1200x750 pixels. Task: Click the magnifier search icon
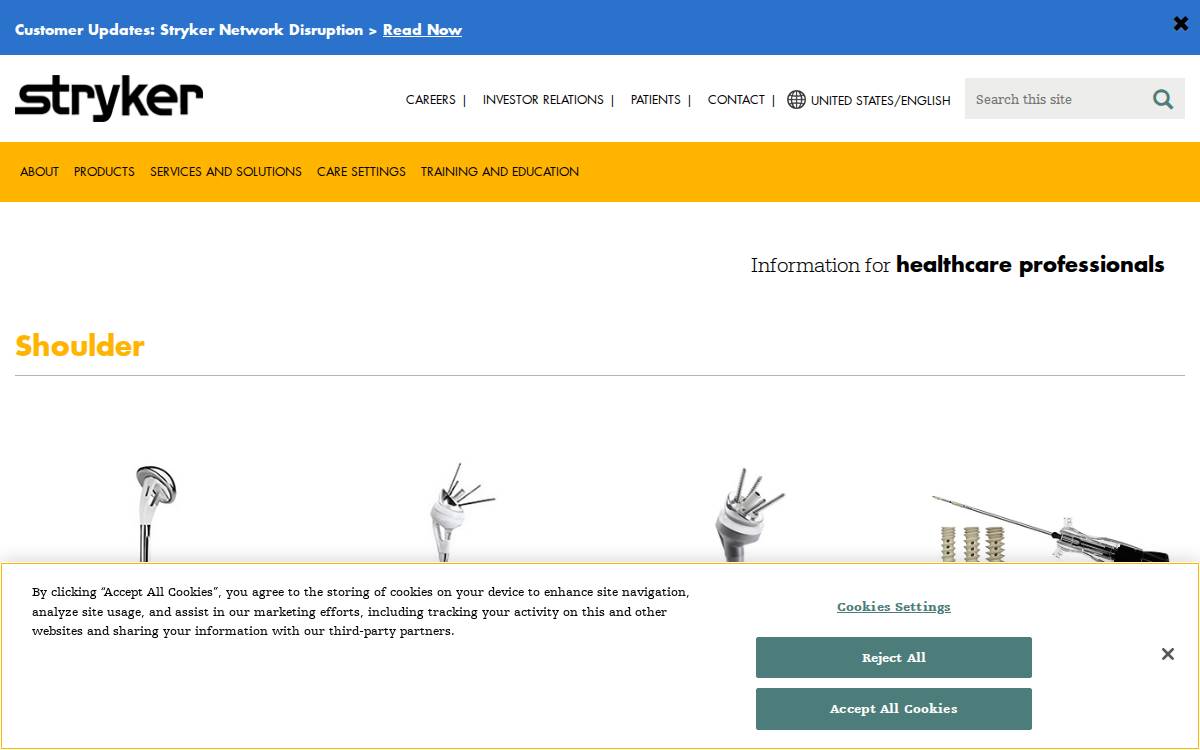(1163, 99)
